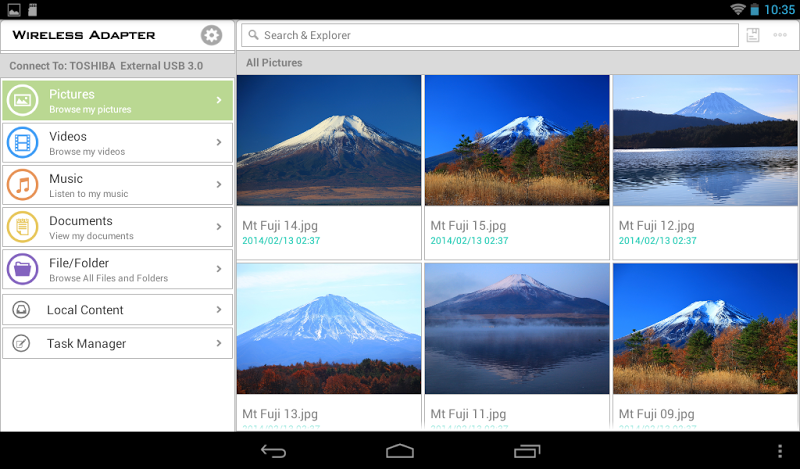Screen dimensions: 800x469
Task: Click the date under Mt Fuji 14.jpg
Action: click(x=281, y=240)
